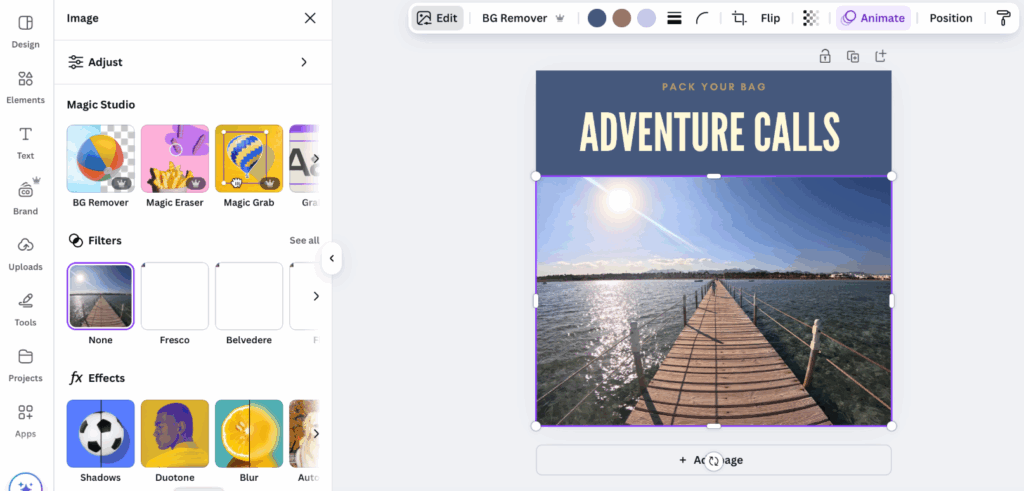Click the copy style paint roller

(x=1004, y=18)
